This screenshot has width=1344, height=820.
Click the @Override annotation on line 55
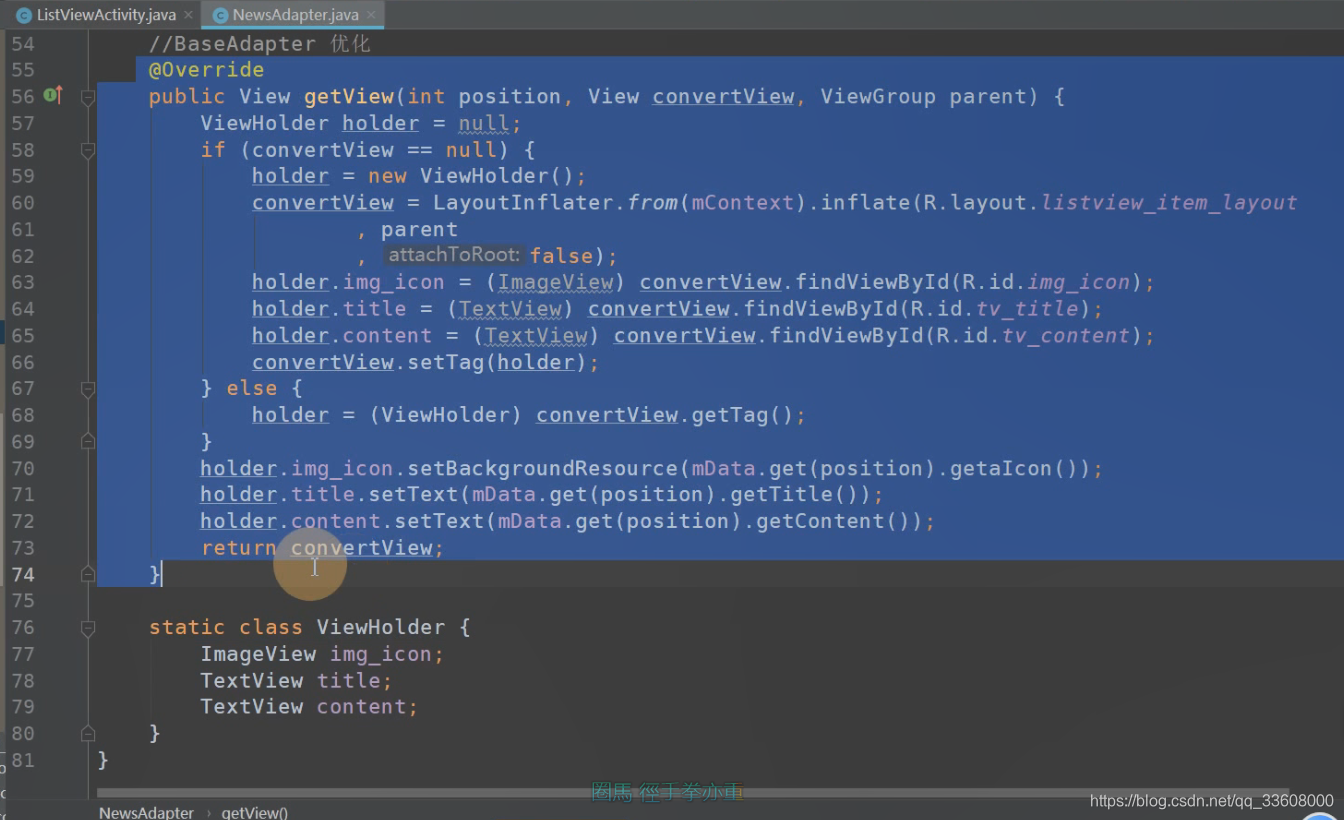(x=207, y=70)
